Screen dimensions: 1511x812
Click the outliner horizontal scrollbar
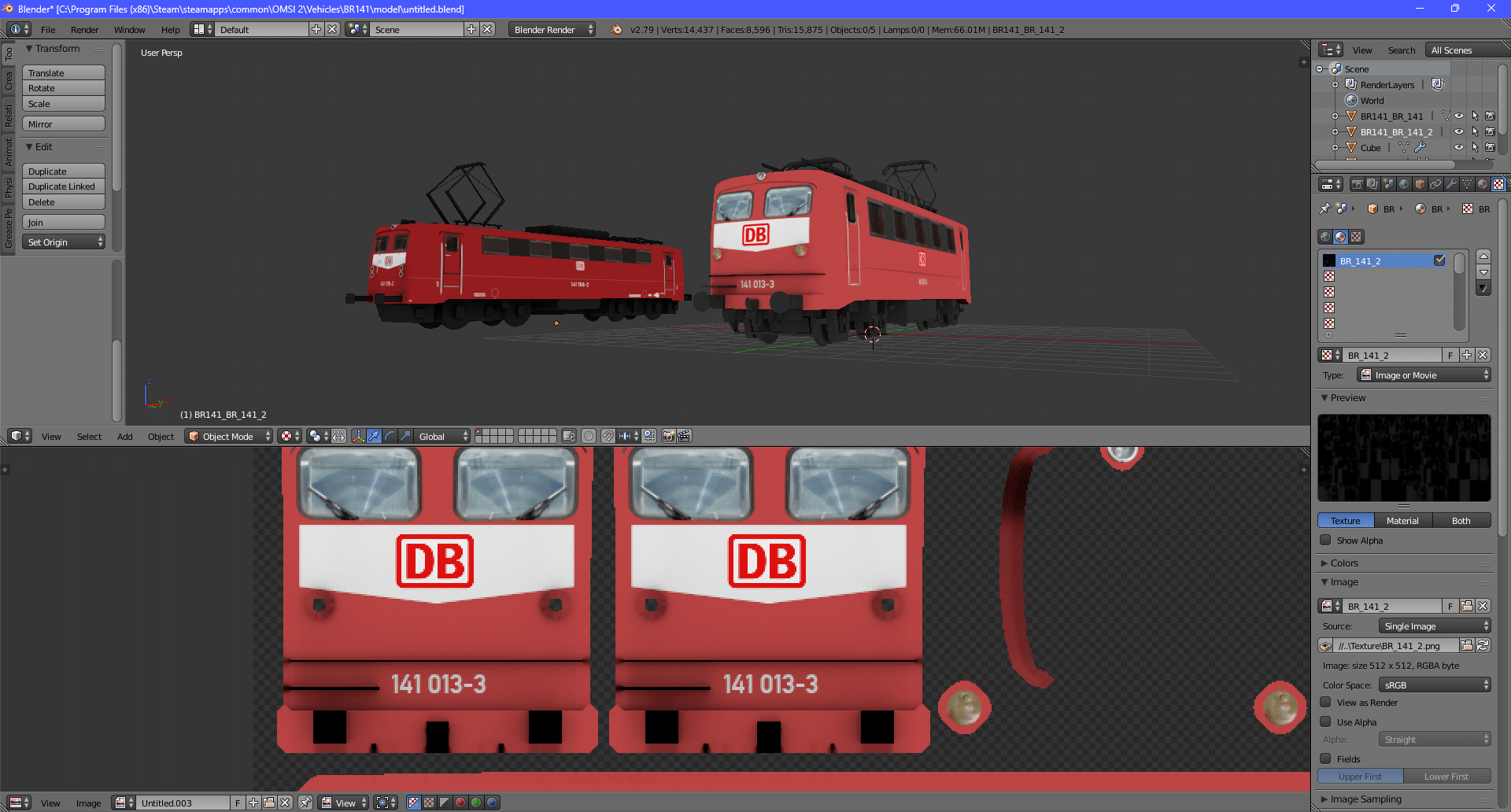point(1385,165)
